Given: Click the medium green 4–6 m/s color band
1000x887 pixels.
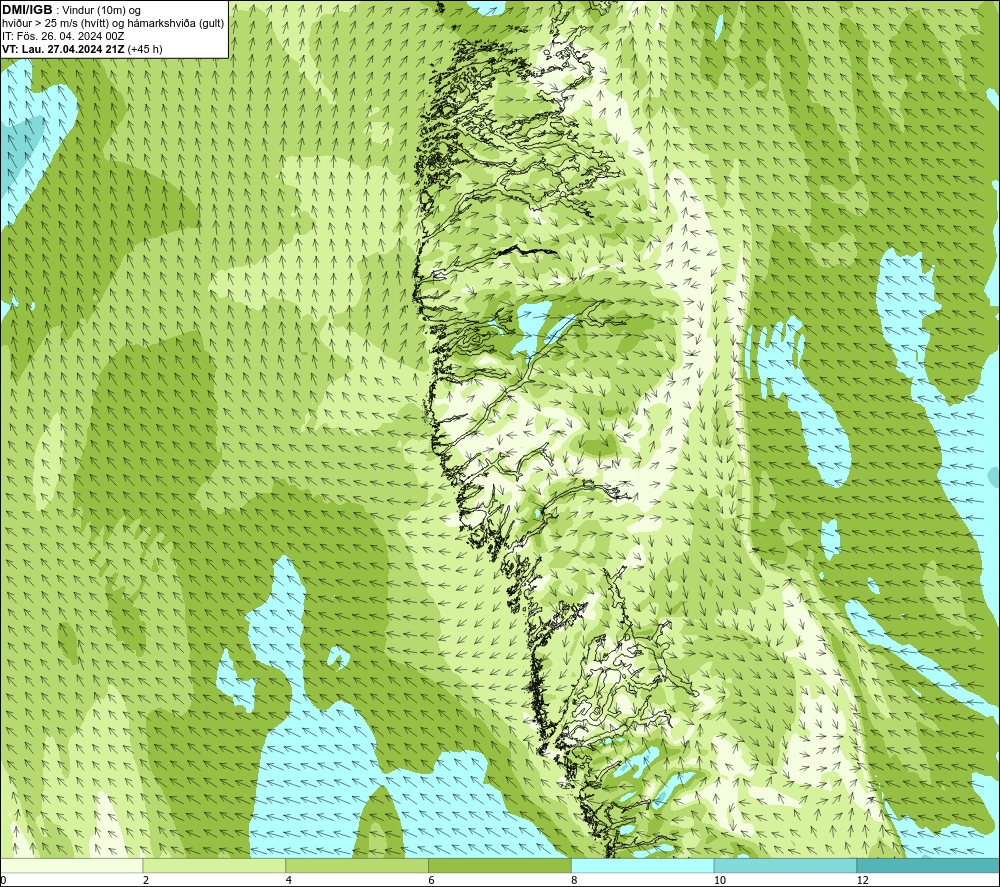Looking at the screenshot, I should pyautogui.click(x=357, y=865).
